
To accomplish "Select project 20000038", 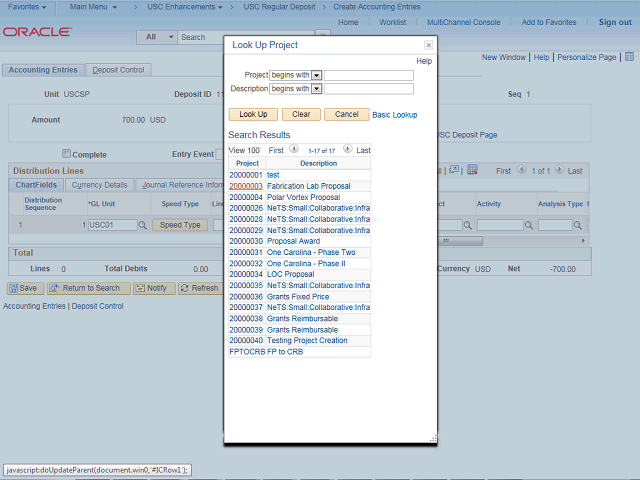I will pos(246,318).
